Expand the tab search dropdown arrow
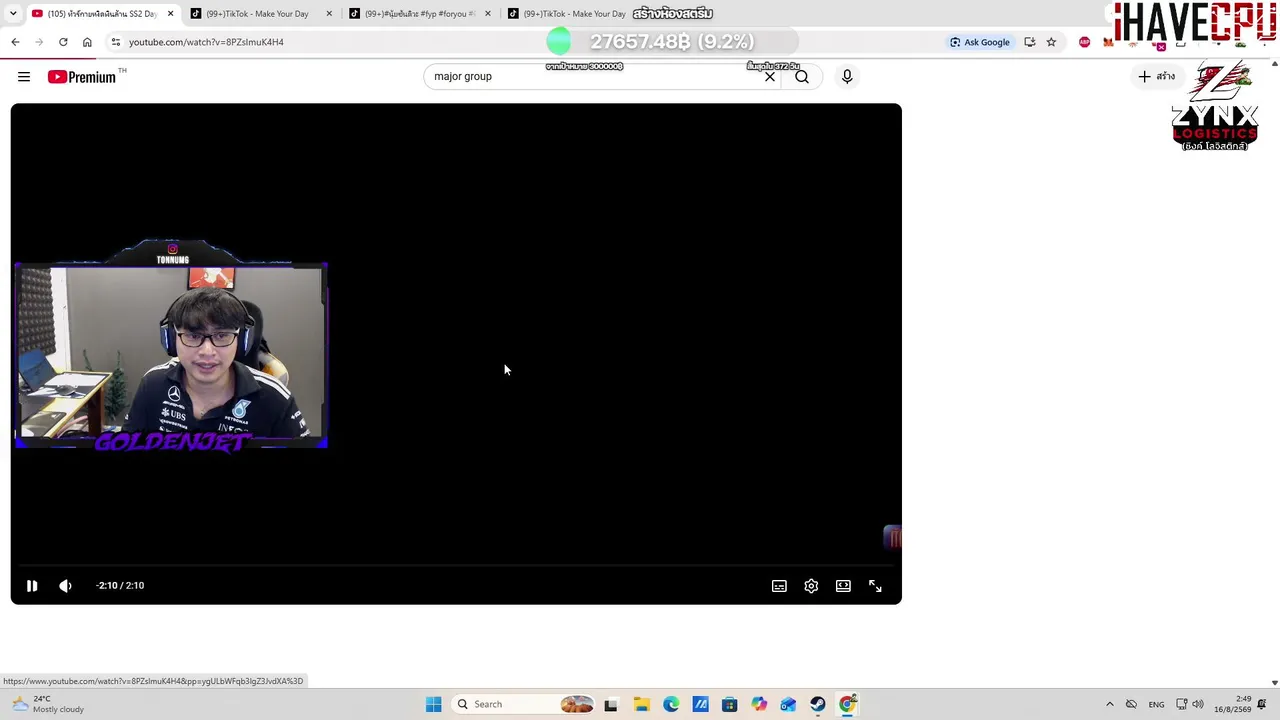This screenshot has width=1280, height=720. [x=13, y=14]
